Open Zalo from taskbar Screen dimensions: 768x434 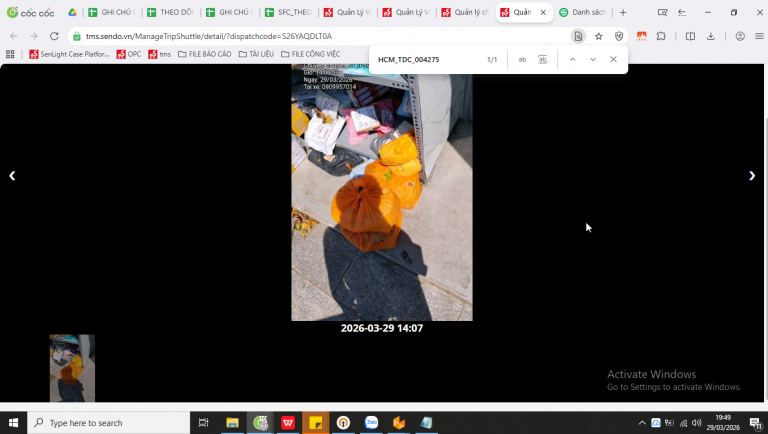coord(371,423)
